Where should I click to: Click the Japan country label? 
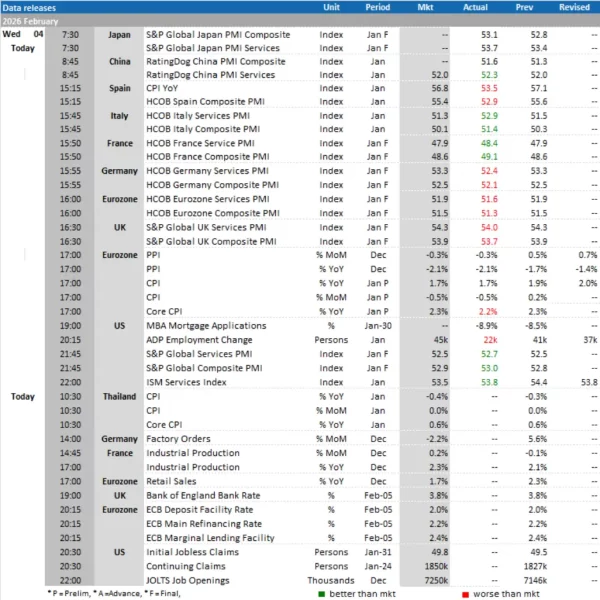[119, 33]
